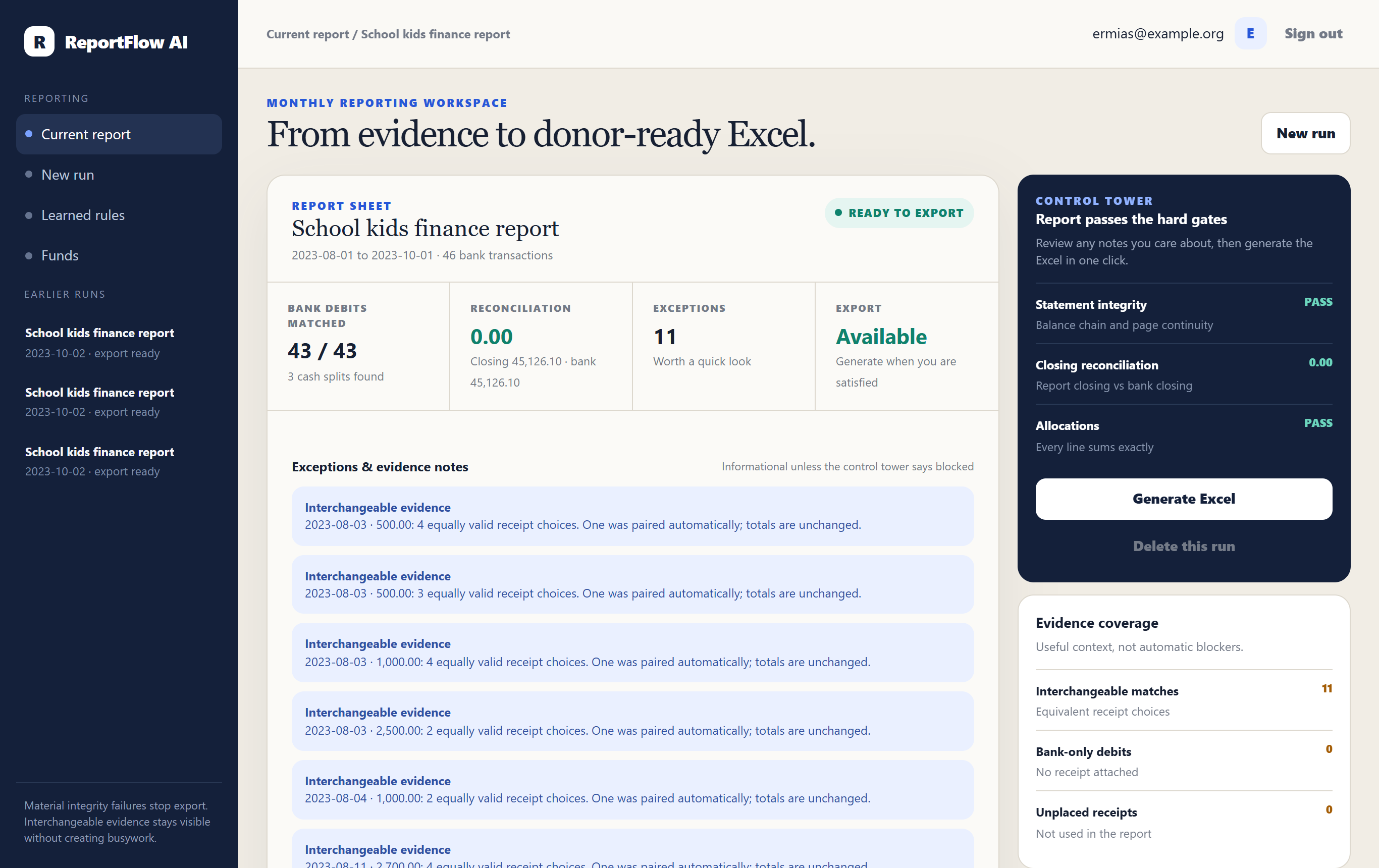Click the Exceptions & evidence notes heading
The width and height of the screenshot is (1379, 868).
tap(380, 467)
